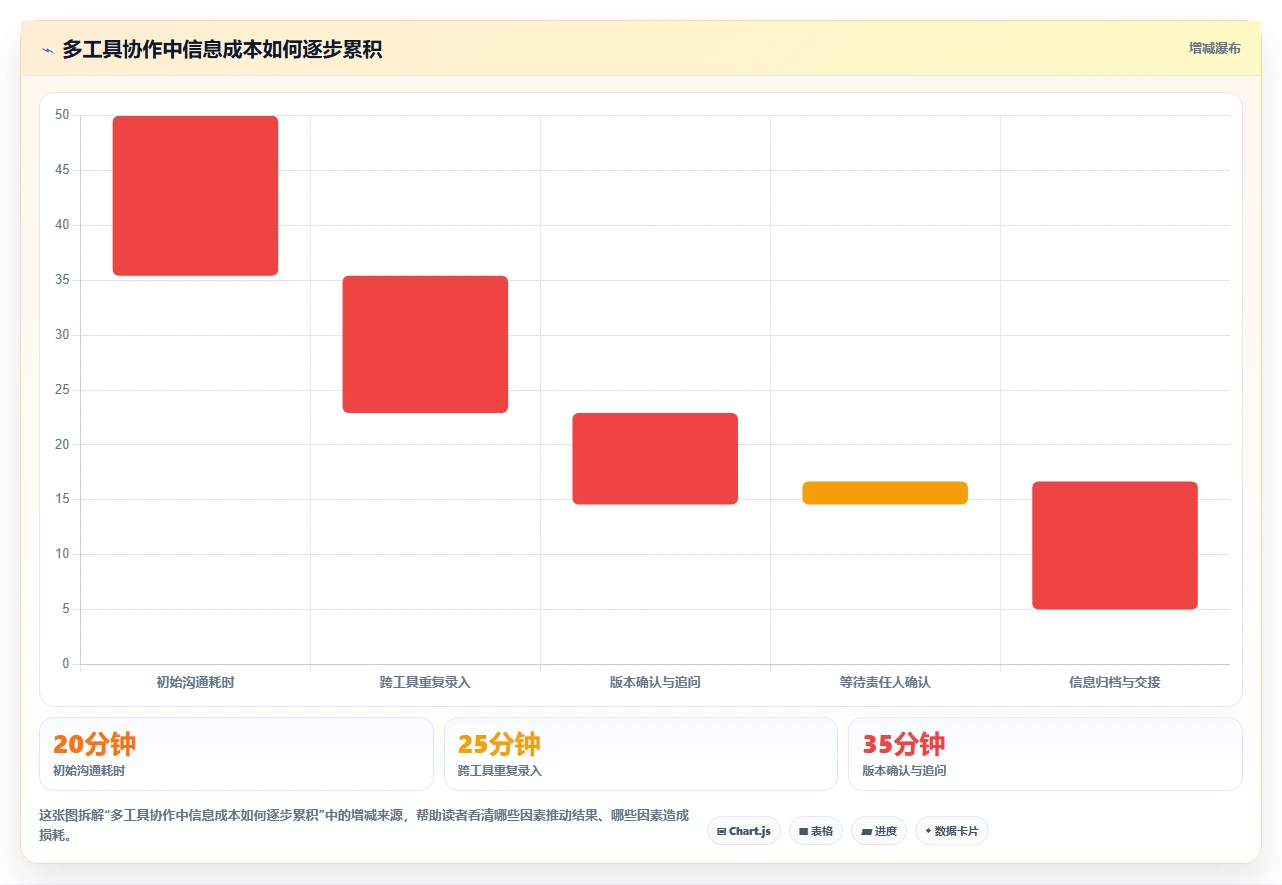The height and width of the screenshot is (885, 1282).
Task: Click the y-axis value 50
Action: click(62, 115)
